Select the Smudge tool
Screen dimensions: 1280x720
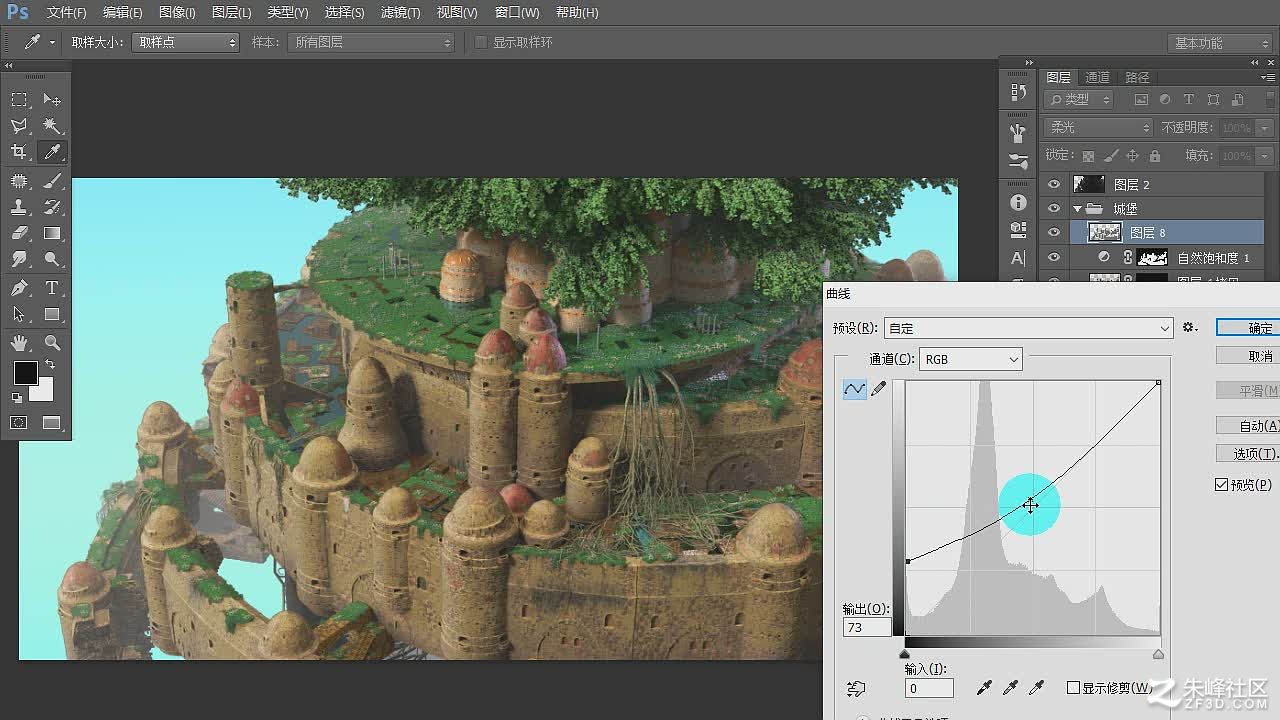[x=19, y=259]
